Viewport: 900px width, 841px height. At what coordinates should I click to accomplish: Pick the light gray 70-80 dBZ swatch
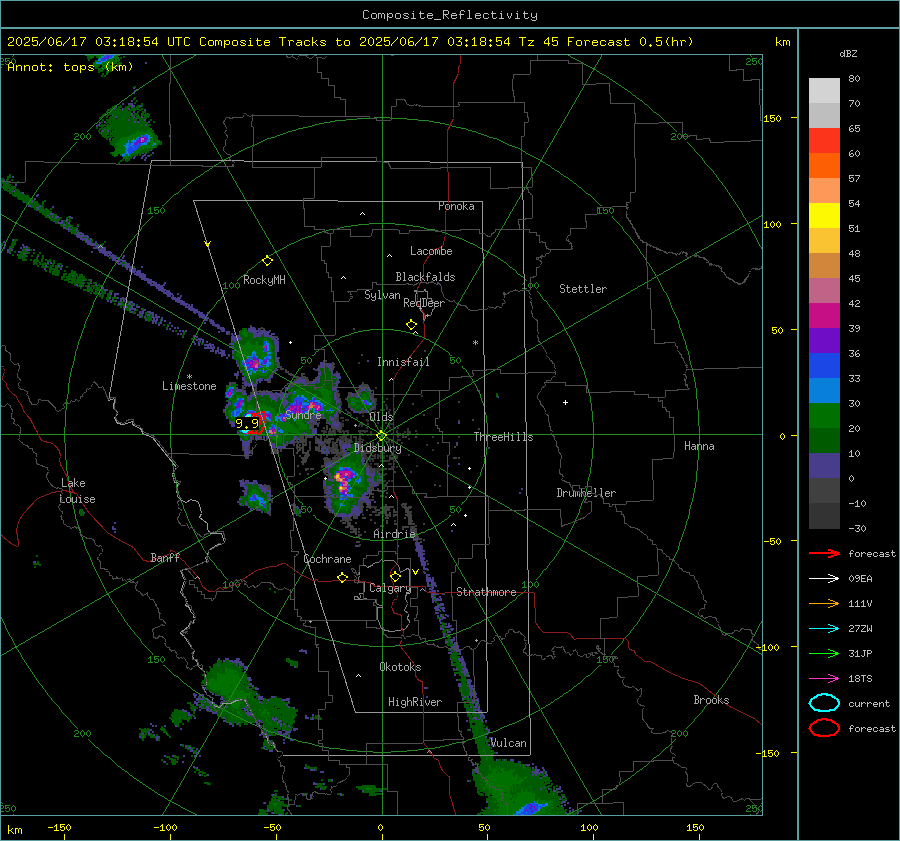point(824,91)
